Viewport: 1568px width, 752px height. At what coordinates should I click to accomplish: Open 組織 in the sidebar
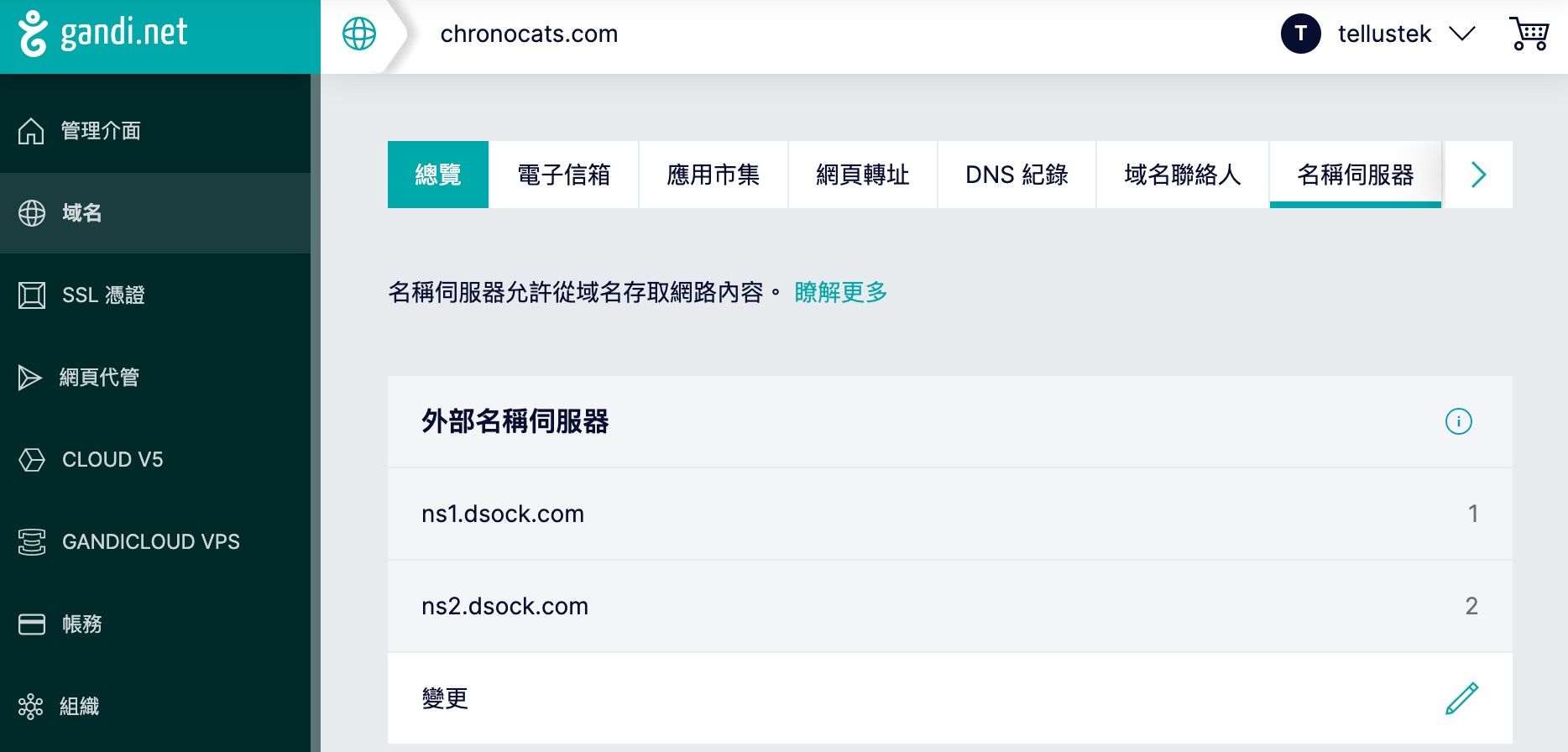click(x=155, y=707)
